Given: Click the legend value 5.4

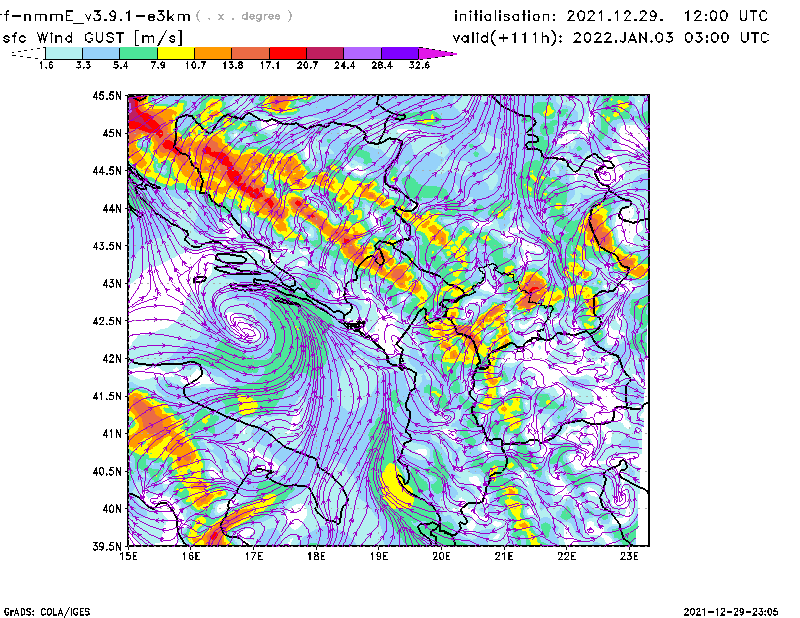Looking at the screenshot, I should click(120, 65).
